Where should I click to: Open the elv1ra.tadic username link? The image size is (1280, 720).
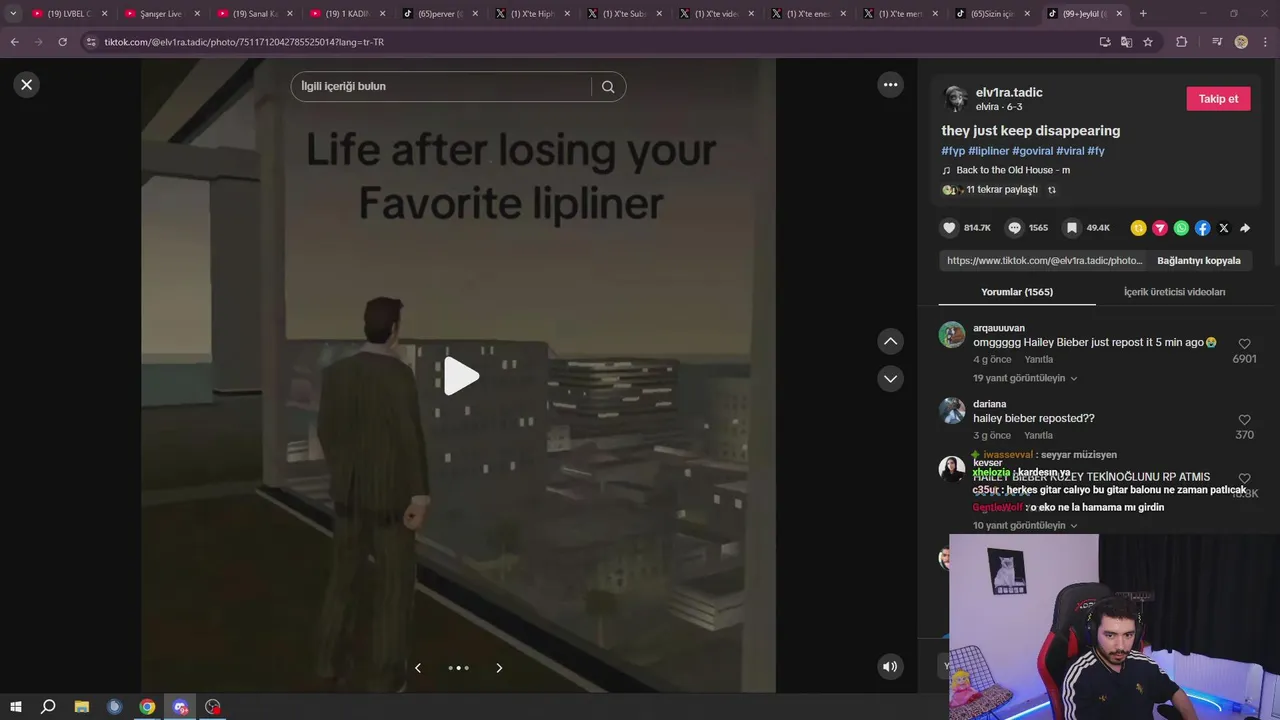click(x=1009, y=92)
